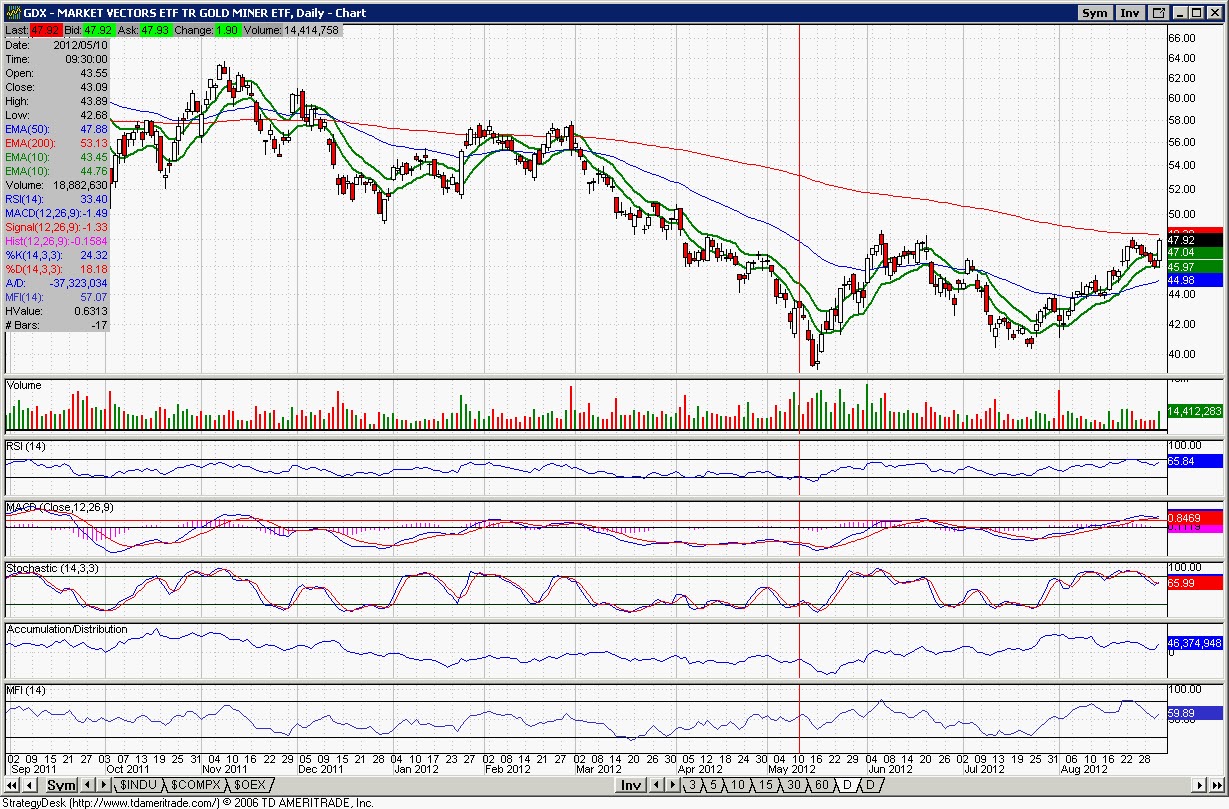Click the Sym button beside the symbol tabs
The image size is (1229, 809).
[61, 785]
